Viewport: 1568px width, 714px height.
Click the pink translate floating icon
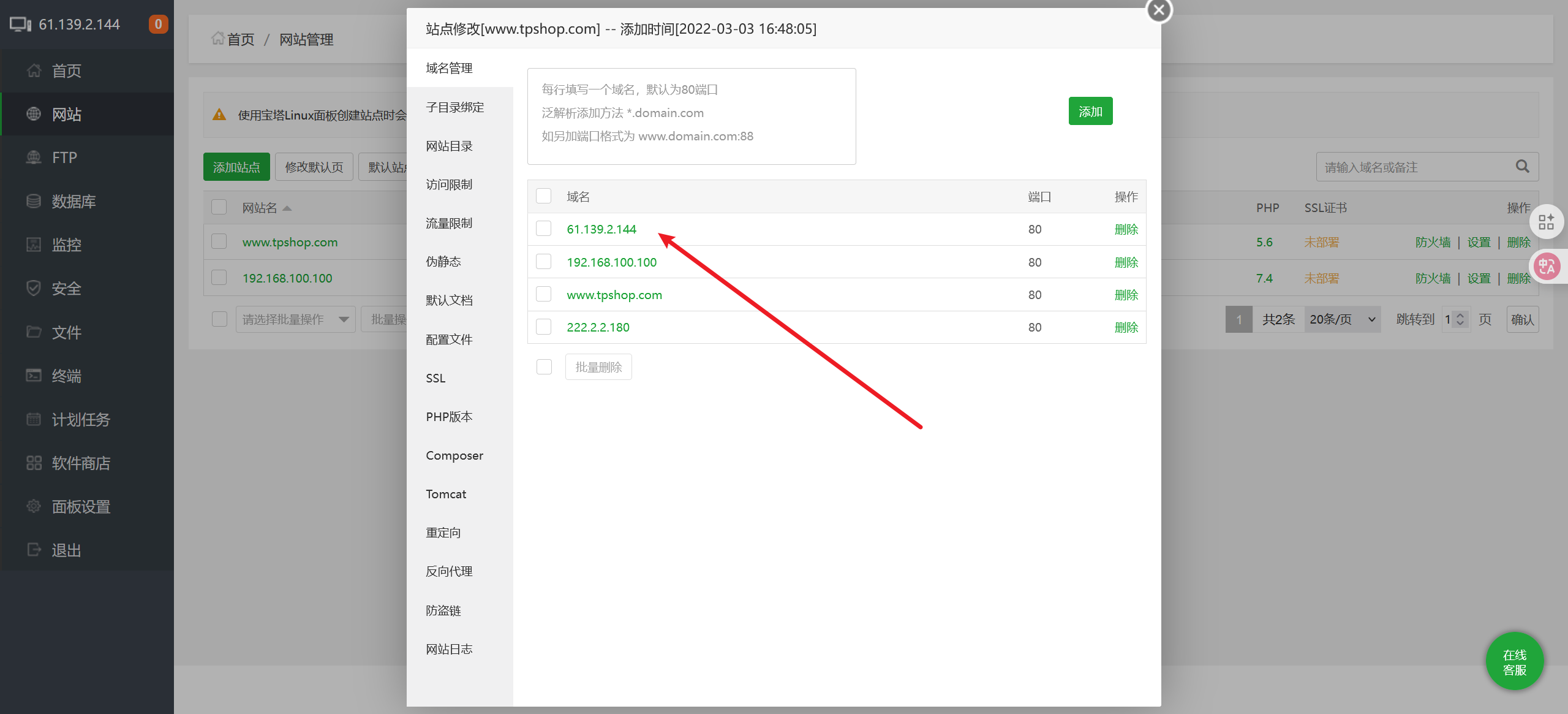(x=1547, y=267)
